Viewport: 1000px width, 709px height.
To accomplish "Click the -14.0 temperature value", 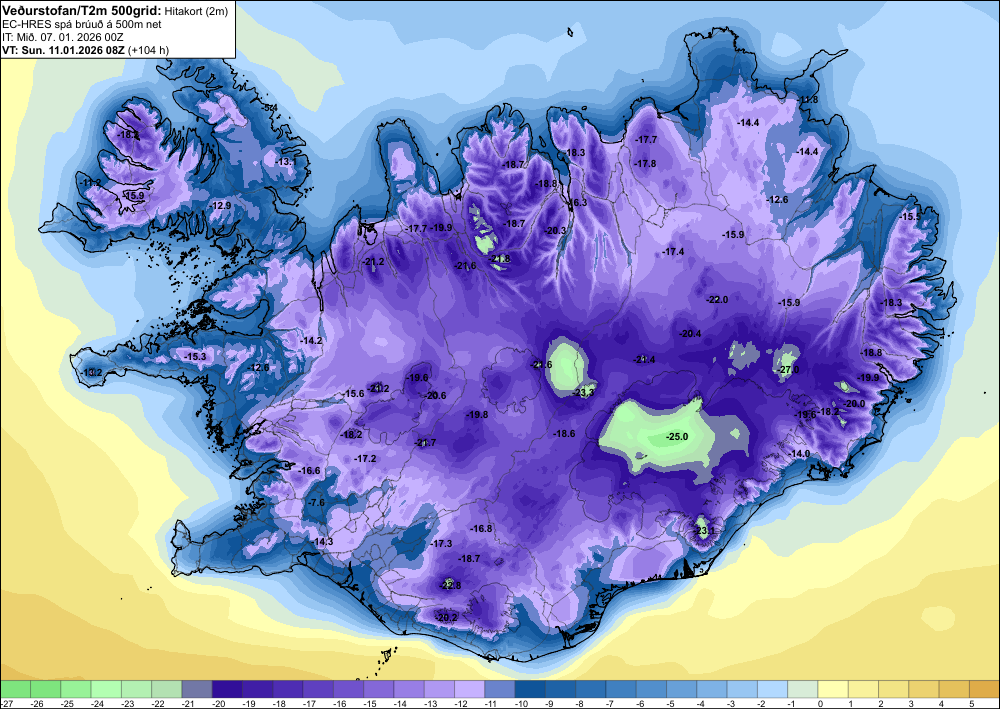I will [x=799, y=453].
